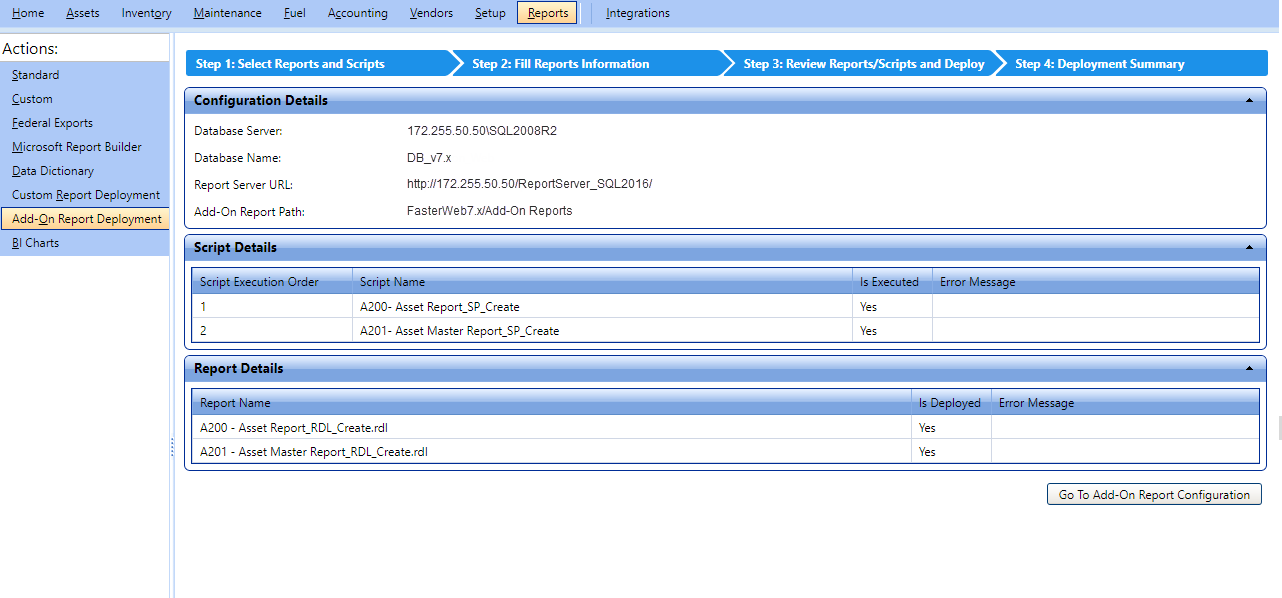Select Standard in the Actions sidebar

pyautogui.click(x=36, y=75)
